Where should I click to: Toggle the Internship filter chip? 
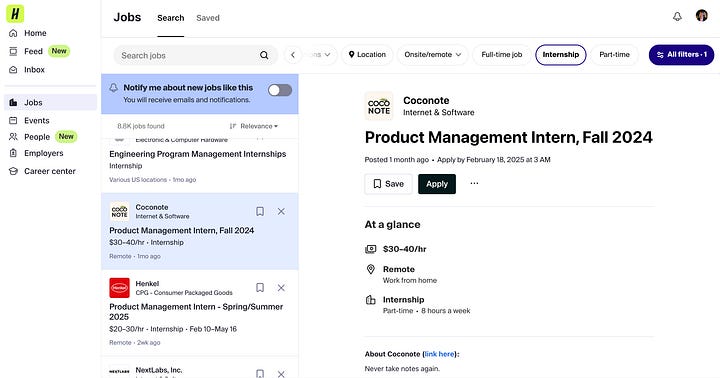click(561, 55)
